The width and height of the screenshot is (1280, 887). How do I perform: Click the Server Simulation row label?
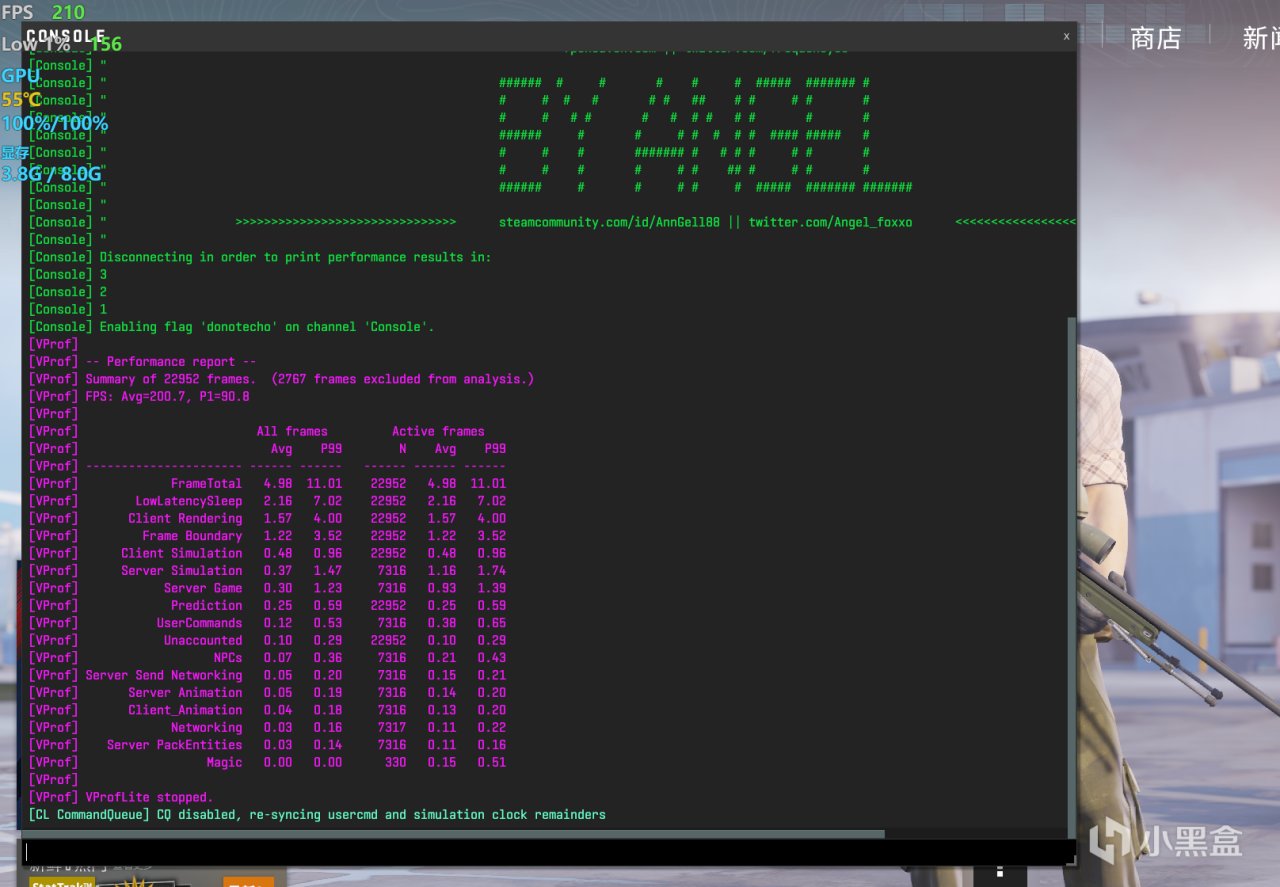182,571
